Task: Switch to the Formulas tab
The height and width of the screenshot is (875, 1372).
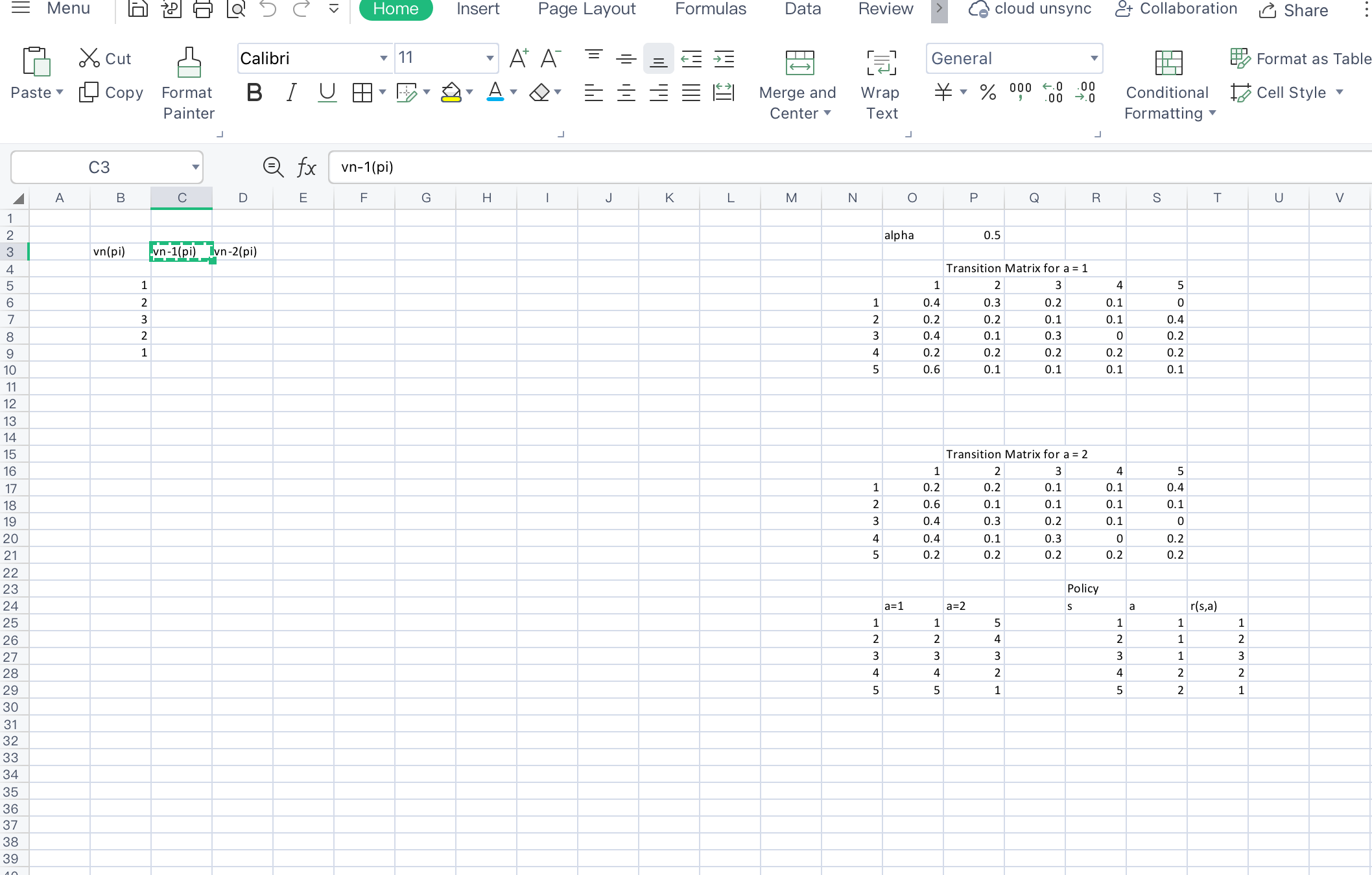Action: click(710, 9)
